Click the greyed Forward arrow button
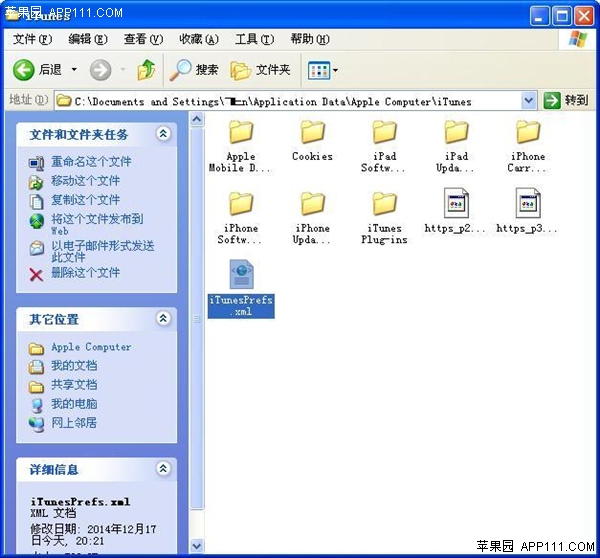Viewport: 600px width, 558px height. point(100,70)
